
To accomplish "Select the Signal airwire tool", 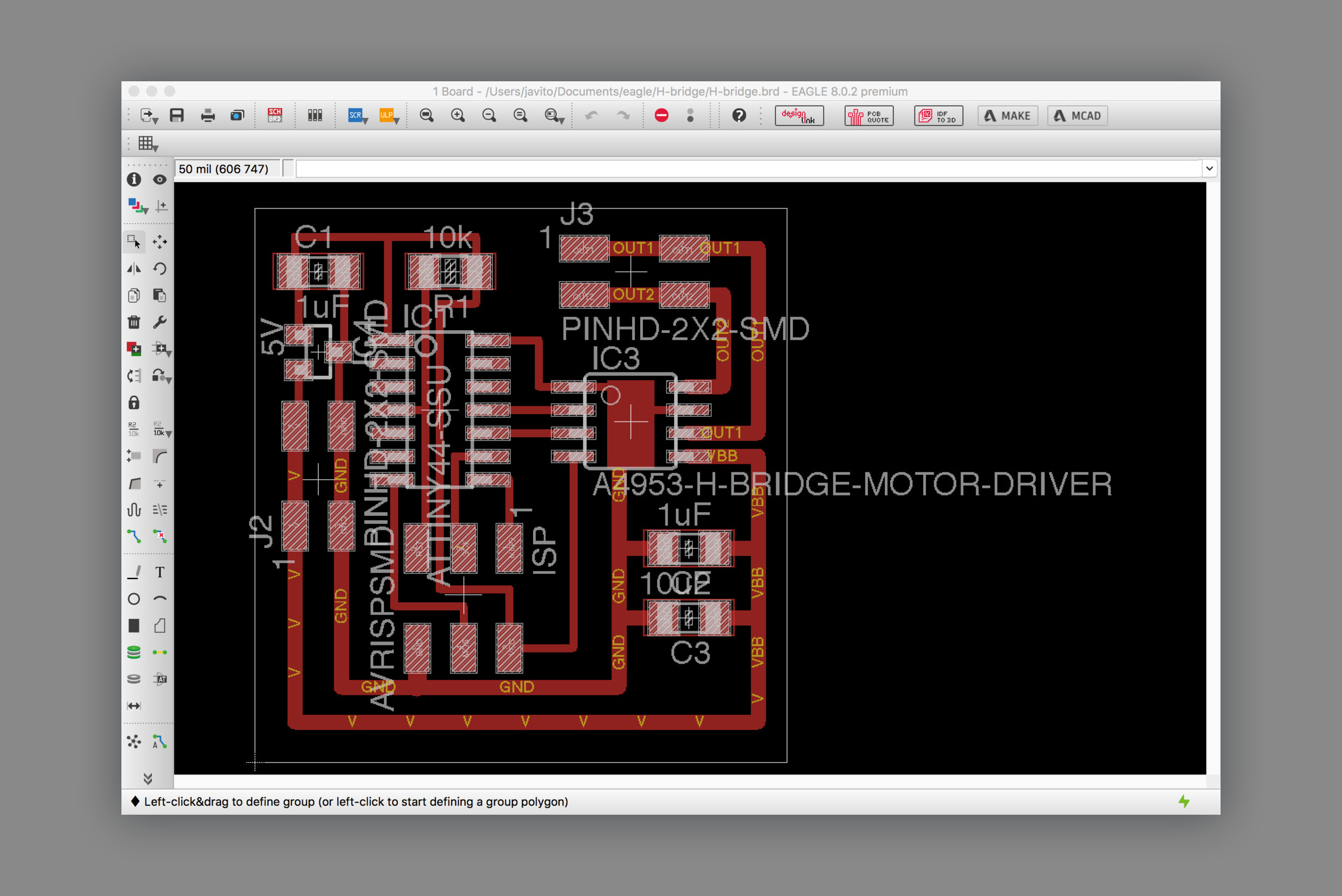I will point(159,652).
